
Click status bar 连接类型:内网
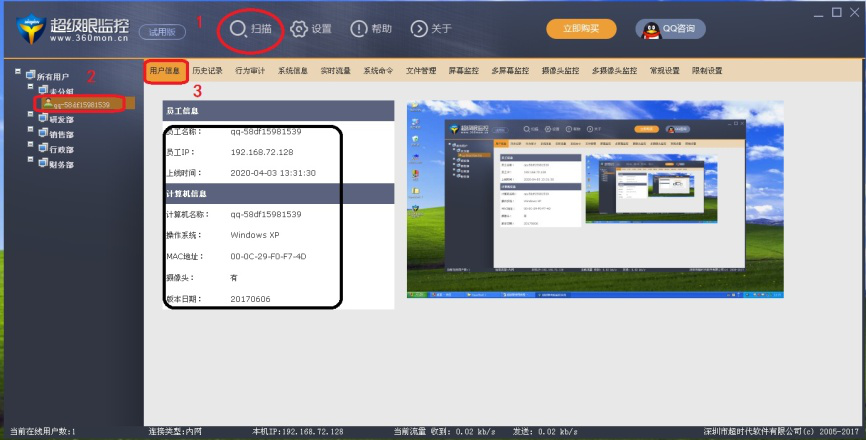(x=175, y=431)
